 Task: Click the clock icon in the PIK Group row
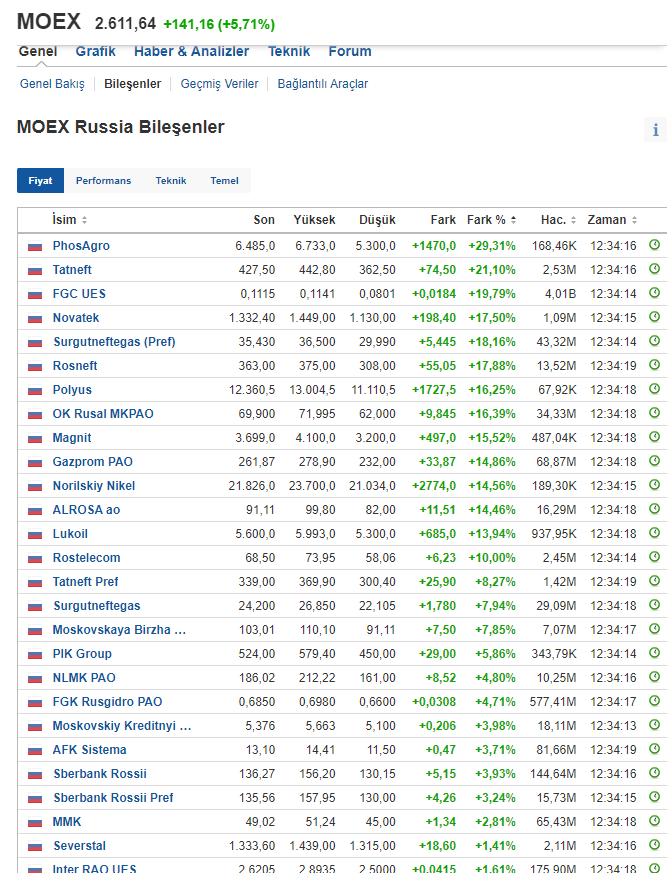point(655,652)
